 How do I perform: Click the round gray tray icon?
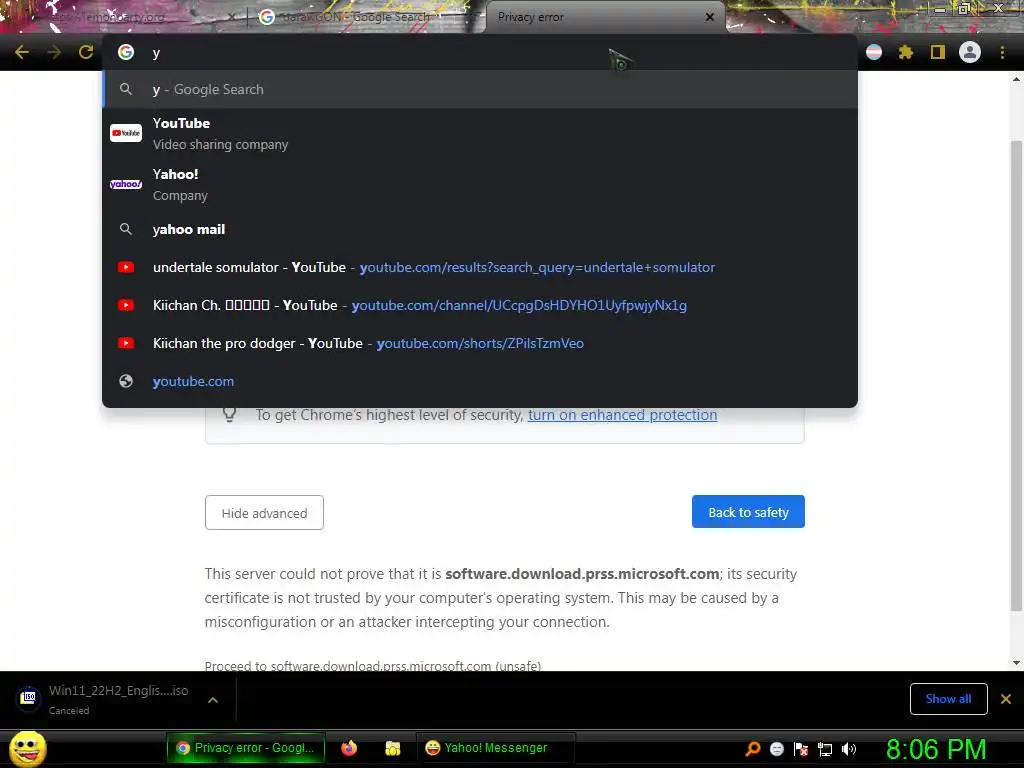(776, 748)
